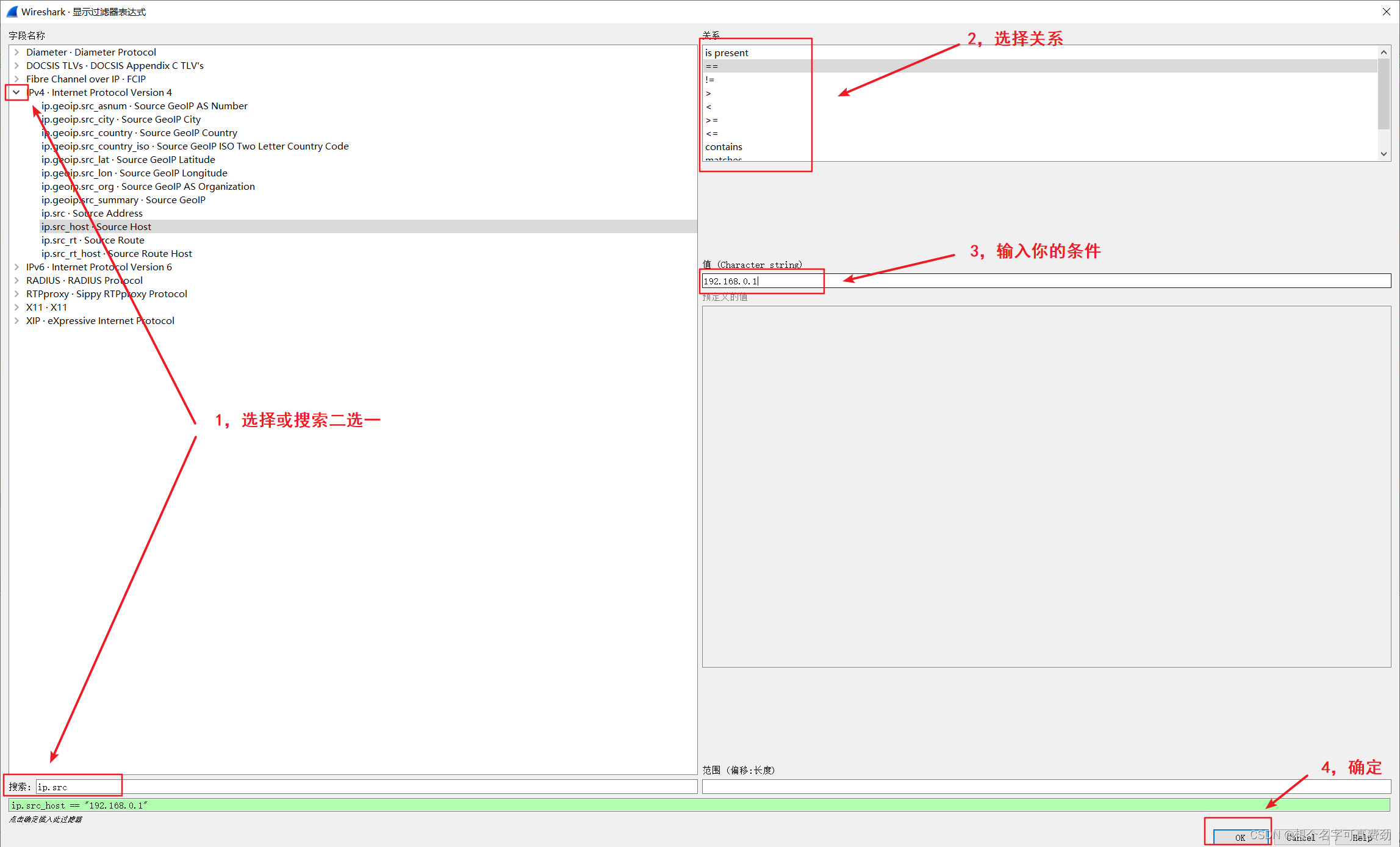The height and width of the screenshot is (847, 1400).
Task: Expand the XIP eXpressive Internet Protocol node
Action: tap(16, 321)
